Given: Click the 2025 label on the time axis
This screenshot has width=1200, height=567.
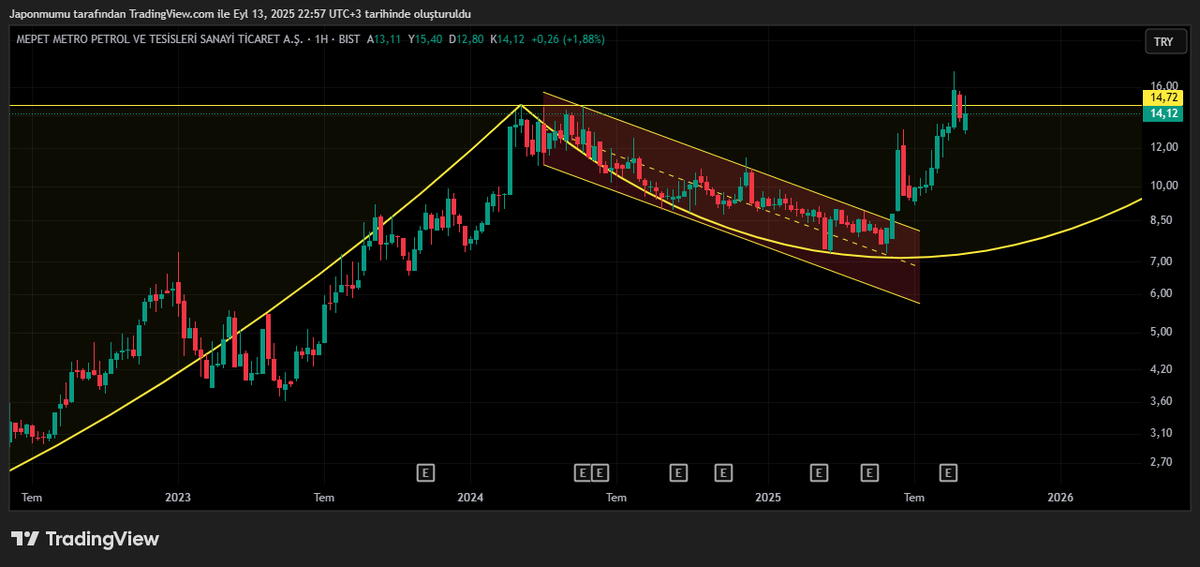Looking at the screenshot, I should coord(767,497).
